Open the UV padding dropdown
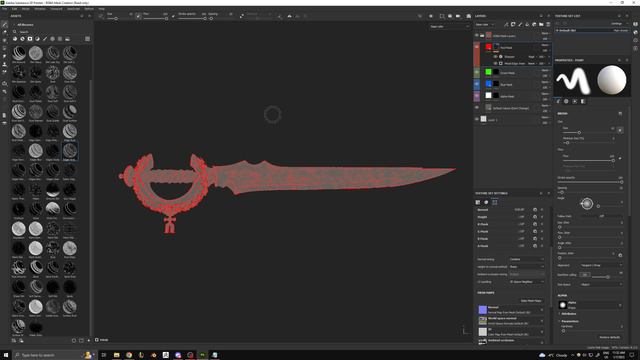Viewport: 640px width, 360px height. [x=526, y=282]
